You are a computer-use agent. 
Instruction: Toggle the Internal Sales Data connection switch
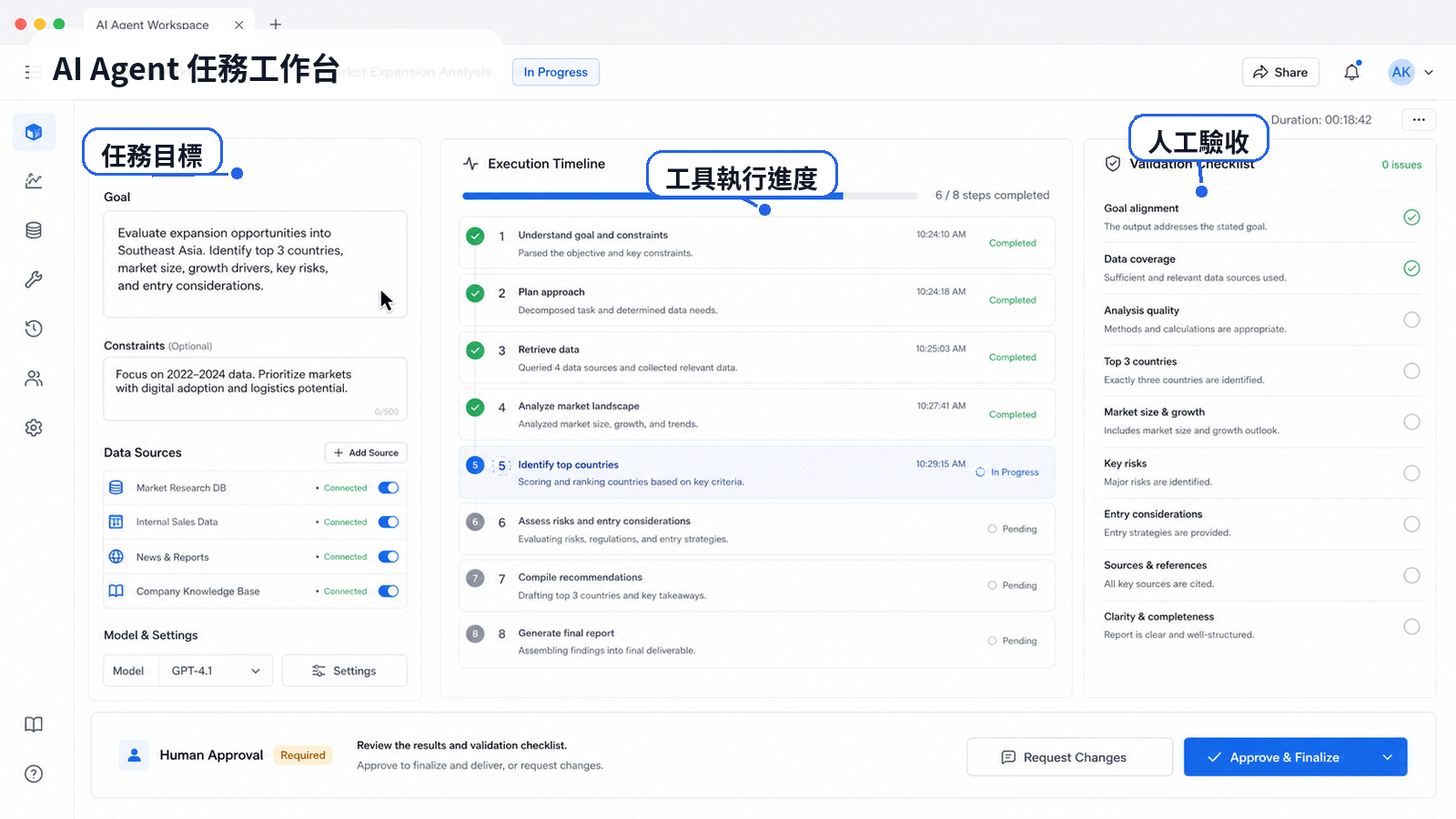(389, 522)
